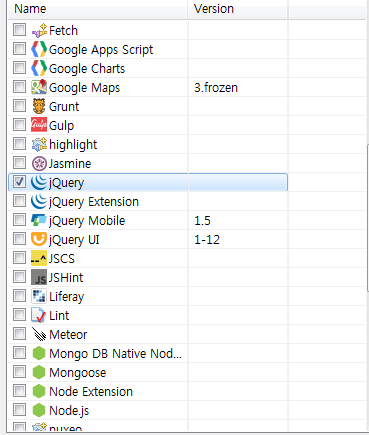Enable the Fetch checkbox
The width and height of the screenshot is (369, 435).
click(19, 30)
